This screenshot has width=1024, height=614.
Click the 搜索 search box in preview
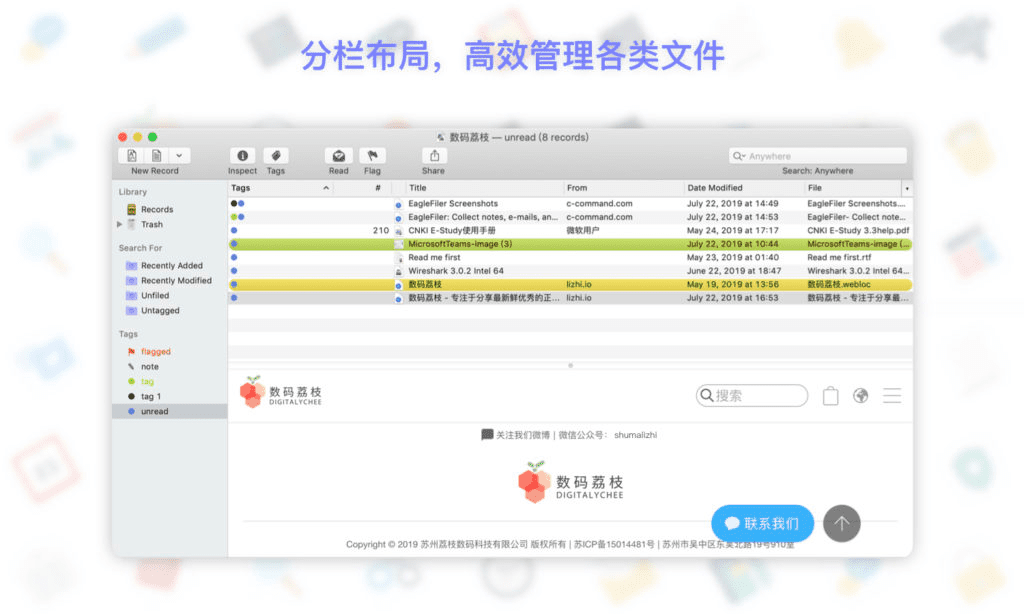(x=752, y=396)
